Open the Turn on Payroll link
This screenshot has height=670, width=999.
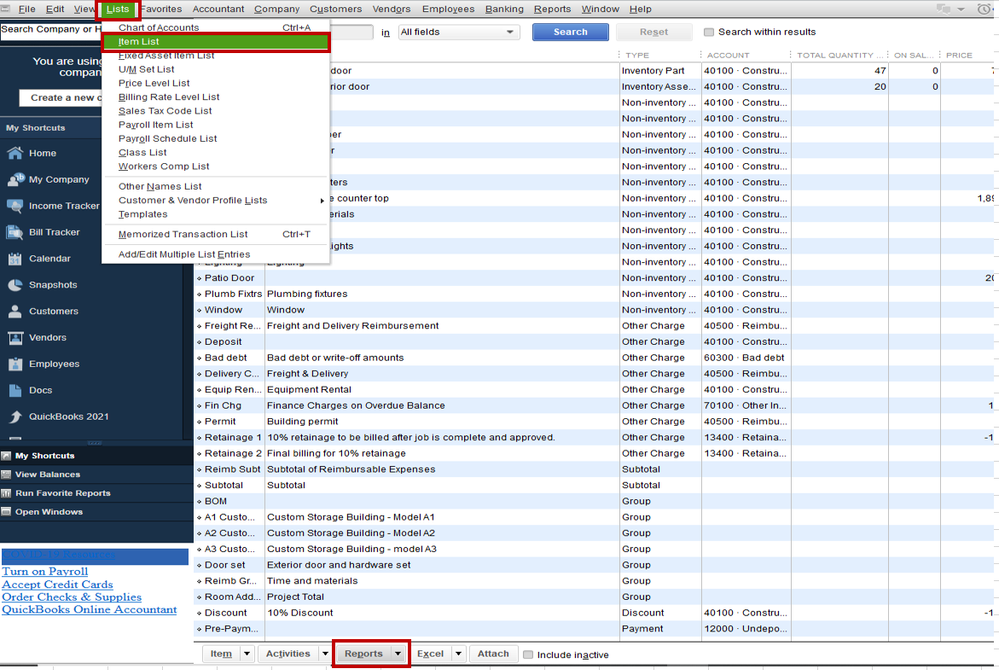pos(45,572)
